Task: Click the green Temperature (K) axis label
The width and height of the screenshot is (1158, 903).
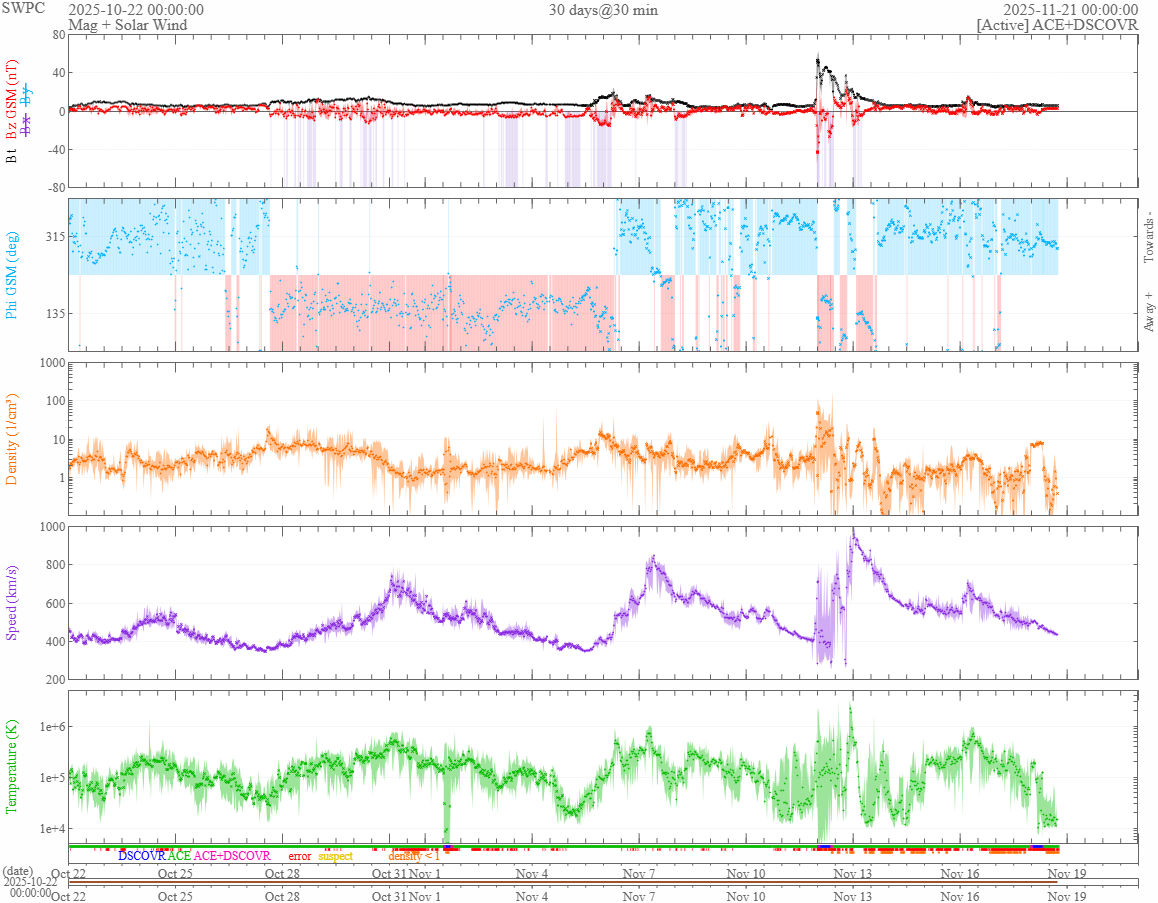Action: (x=11, y=766)
